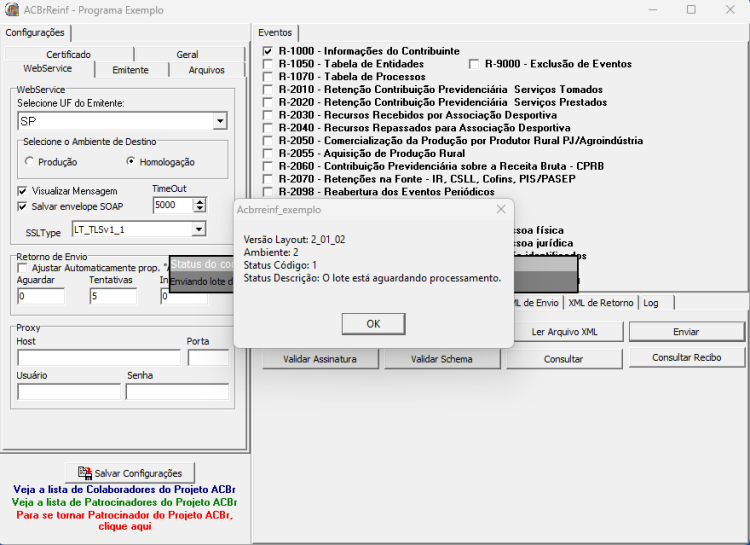
Task: Select the Produção radio button
Action: tap(29, 161)
